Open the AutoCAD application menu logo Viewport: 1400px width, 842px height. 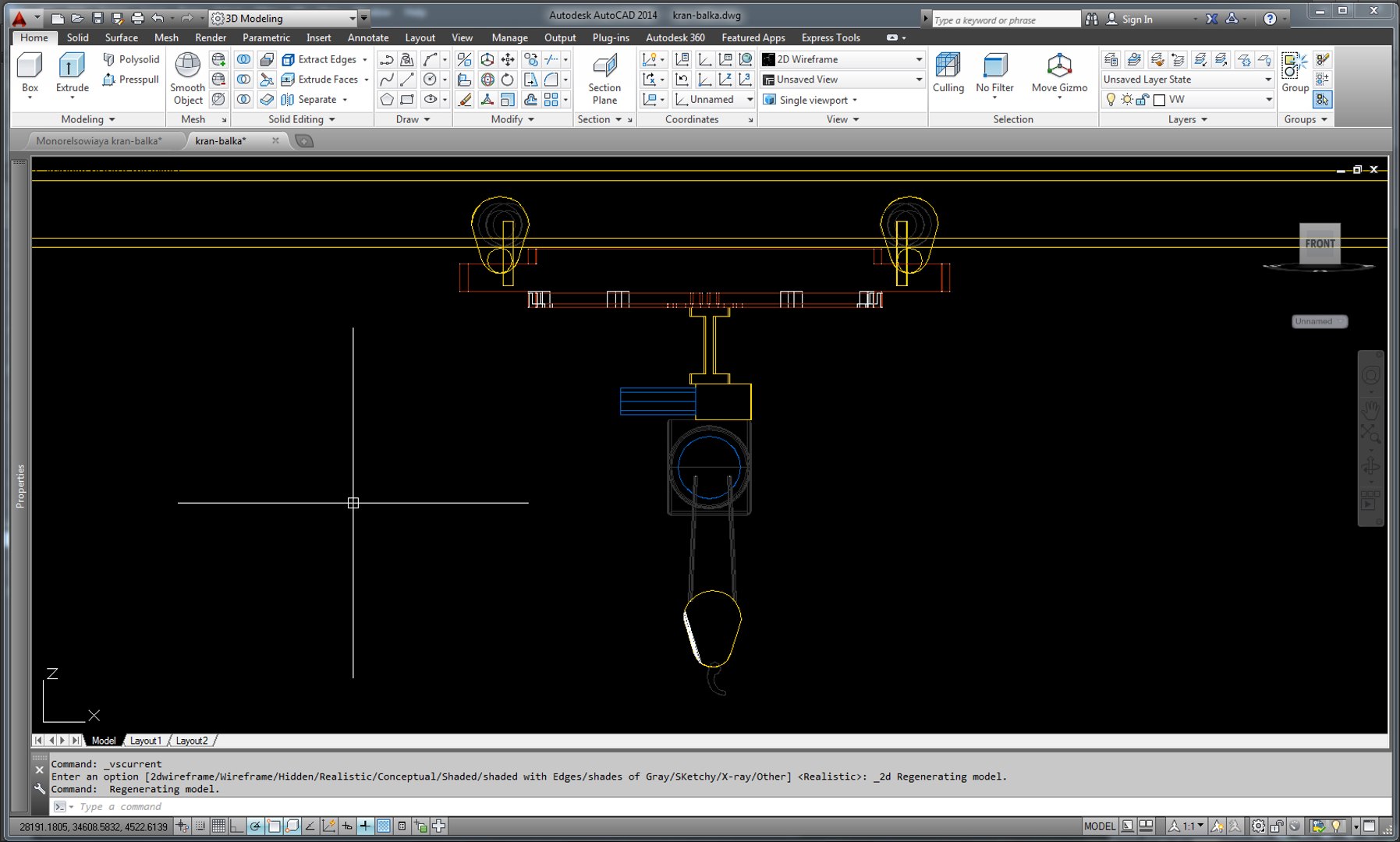(18, 18)
